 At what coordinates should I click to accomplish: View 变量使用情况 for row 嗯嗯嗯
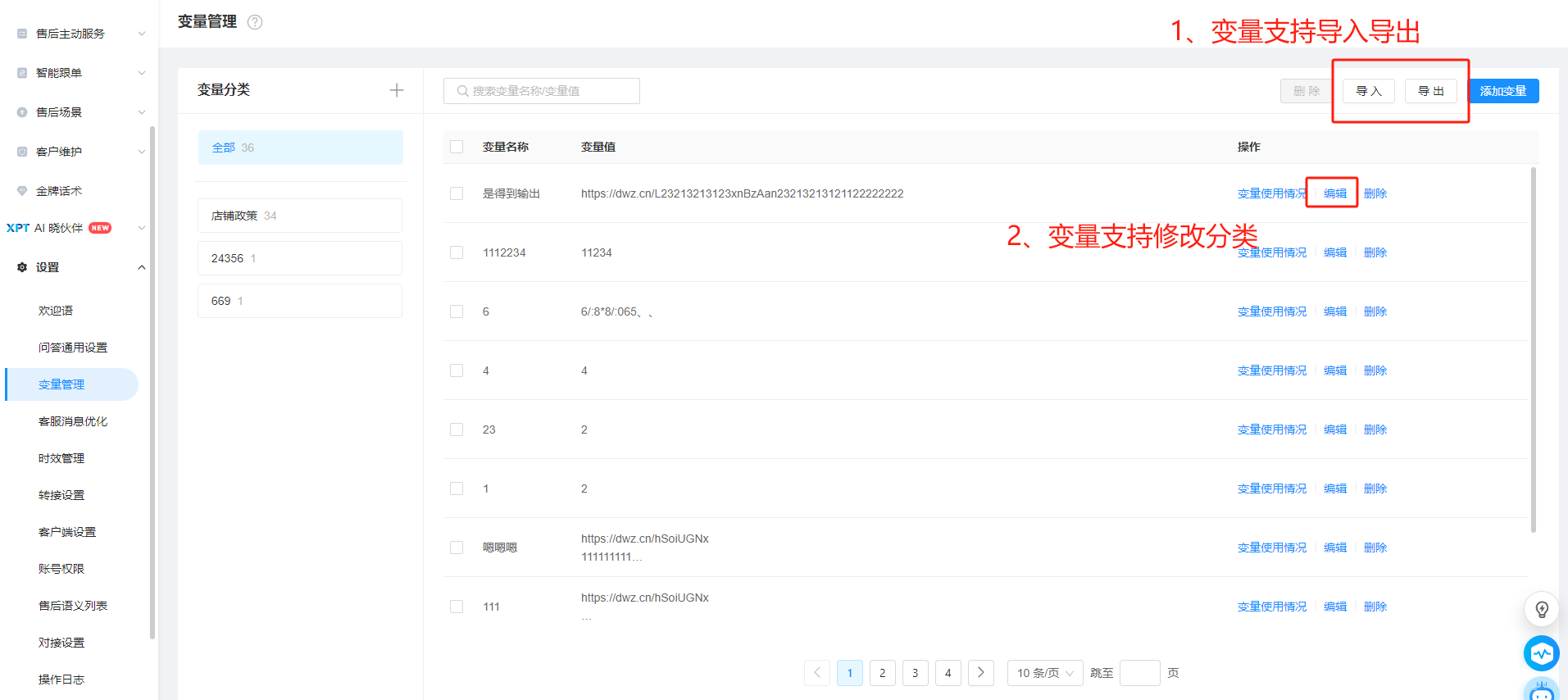[1272, 548]
